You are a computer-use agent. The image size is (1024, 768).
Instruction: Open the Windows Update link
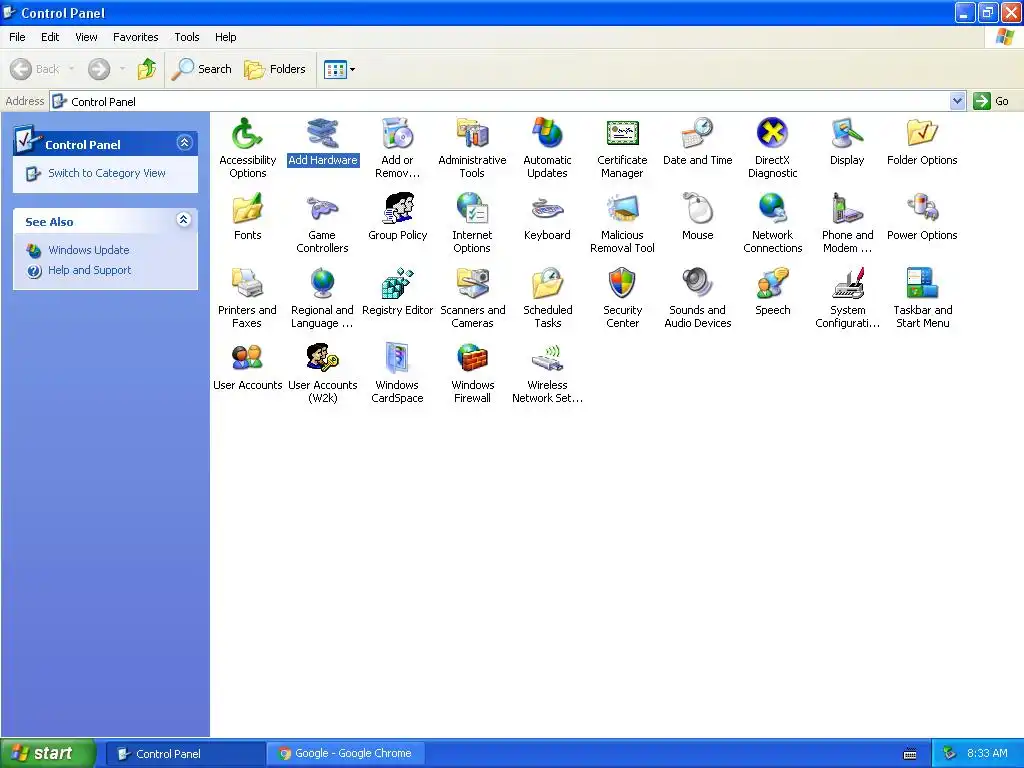89,250
